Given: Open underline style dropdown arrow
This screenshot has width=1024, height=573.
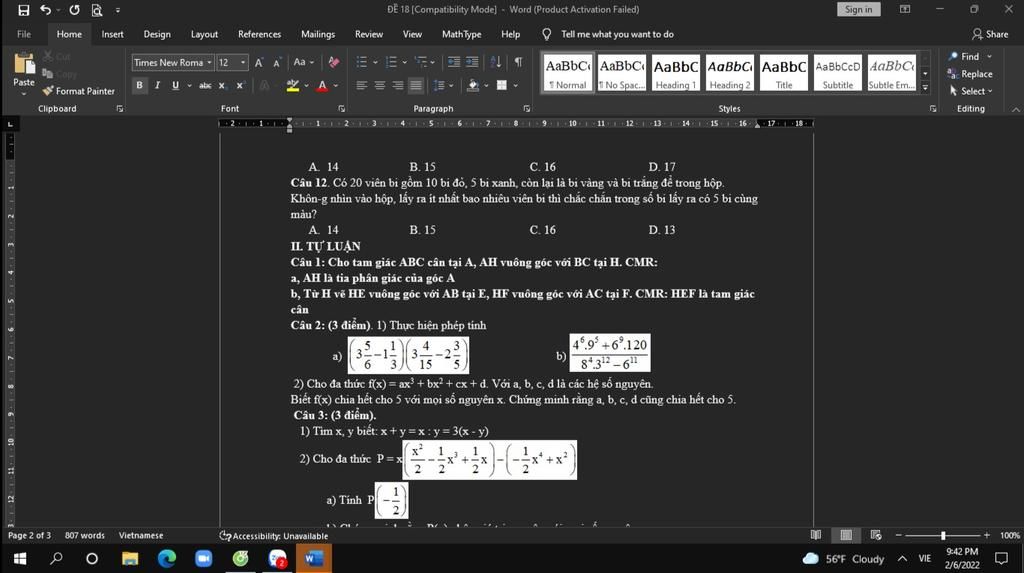Looking at the screenshot, I should coord(189,86).
